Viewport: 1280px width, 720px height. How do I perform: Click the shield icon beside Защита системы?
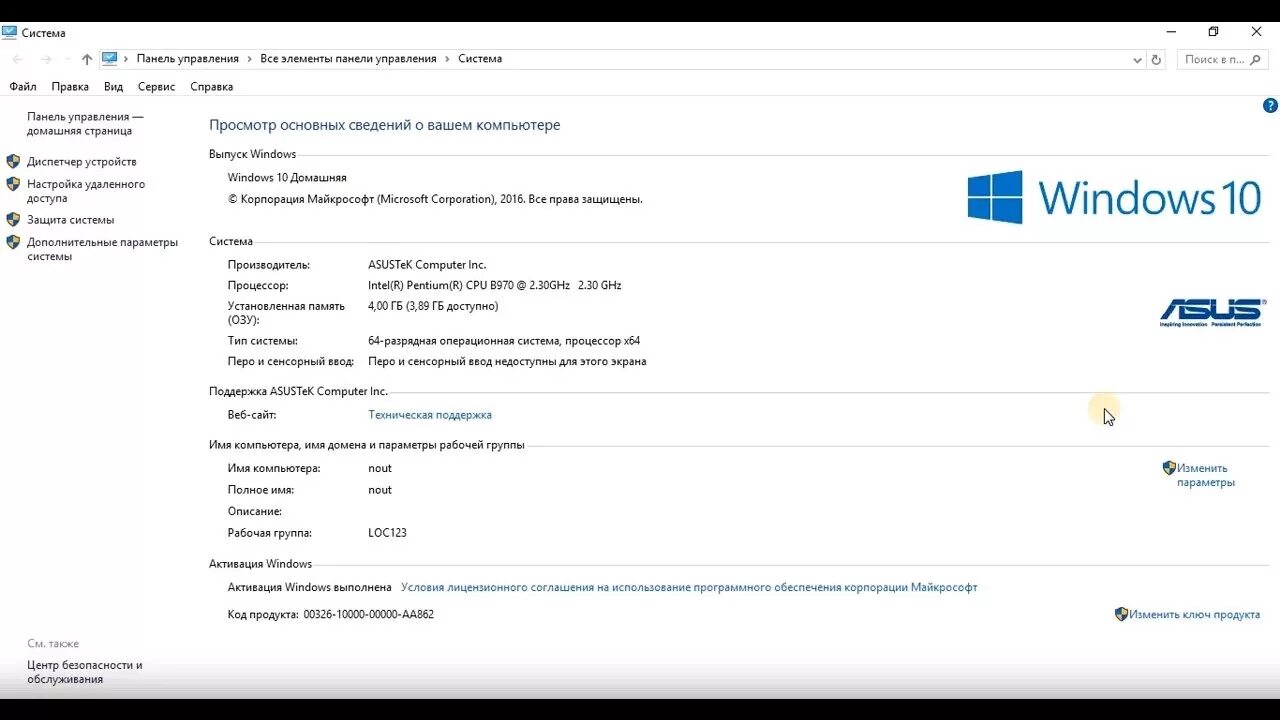coord(13,219)
